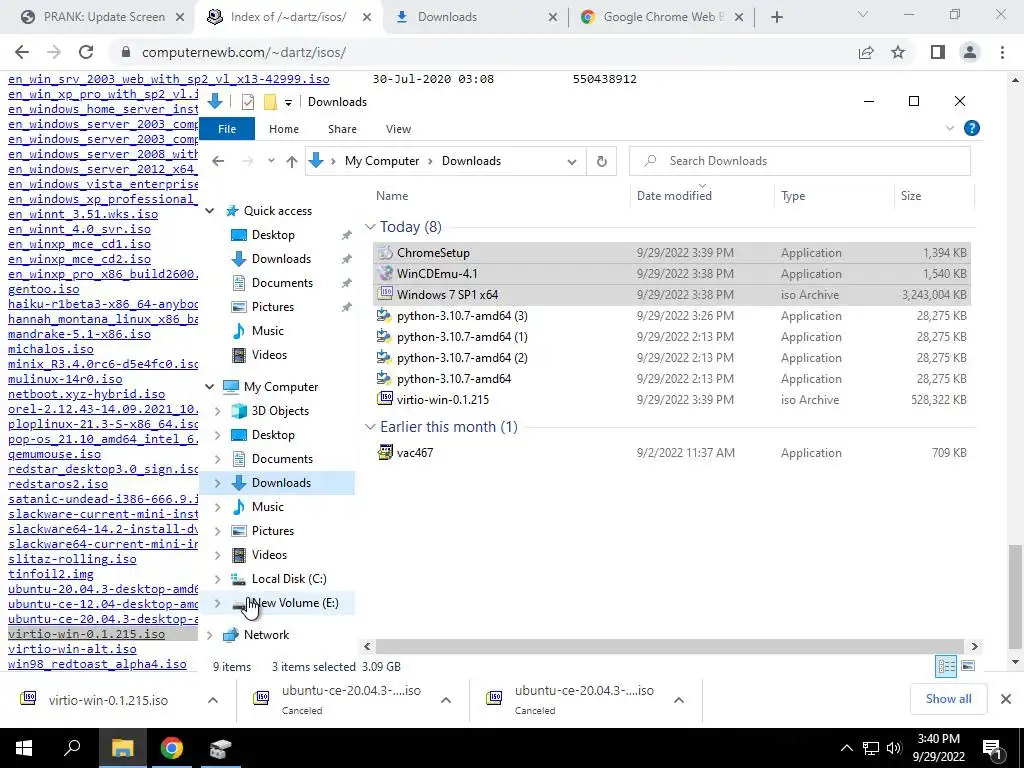1024x768 pixels.
Task: Click the Search Downloads field
Action: [800, 161]
